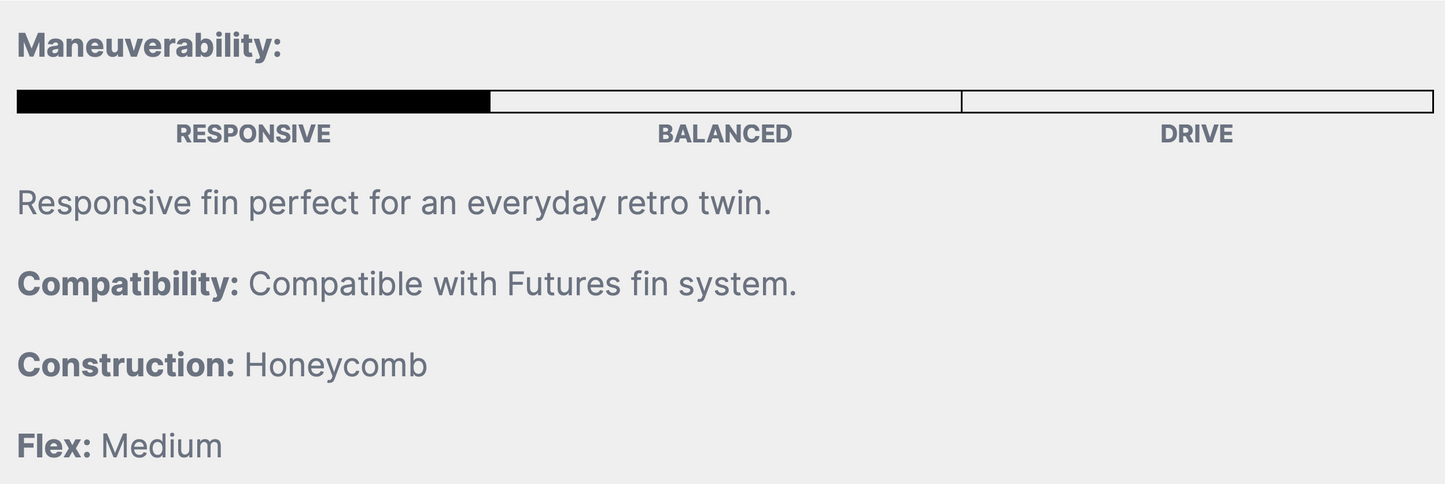Click the bold Flex label

click(x=55, y=446)
